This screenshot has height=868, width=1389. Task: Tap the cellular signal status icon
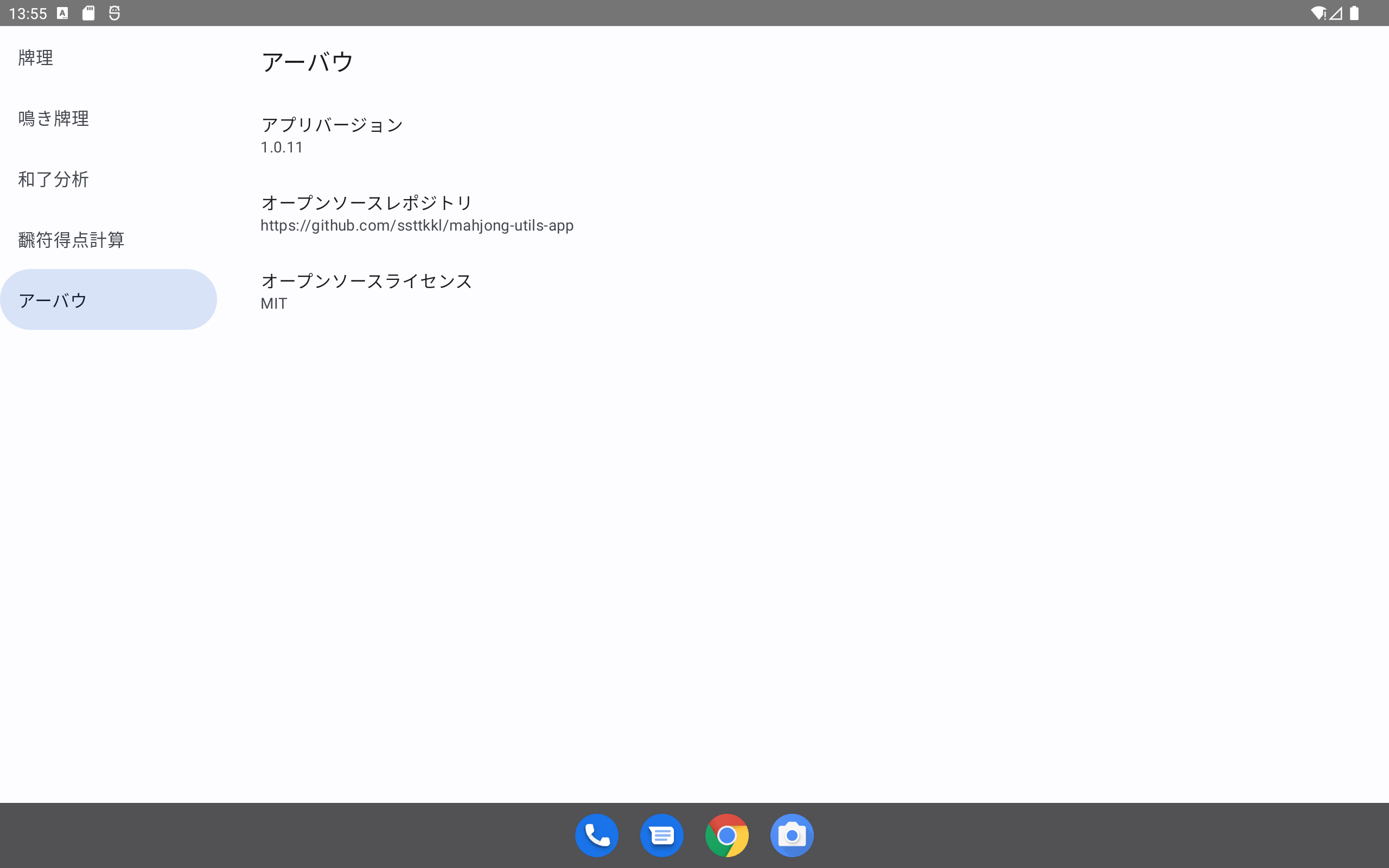(1336, 13)
